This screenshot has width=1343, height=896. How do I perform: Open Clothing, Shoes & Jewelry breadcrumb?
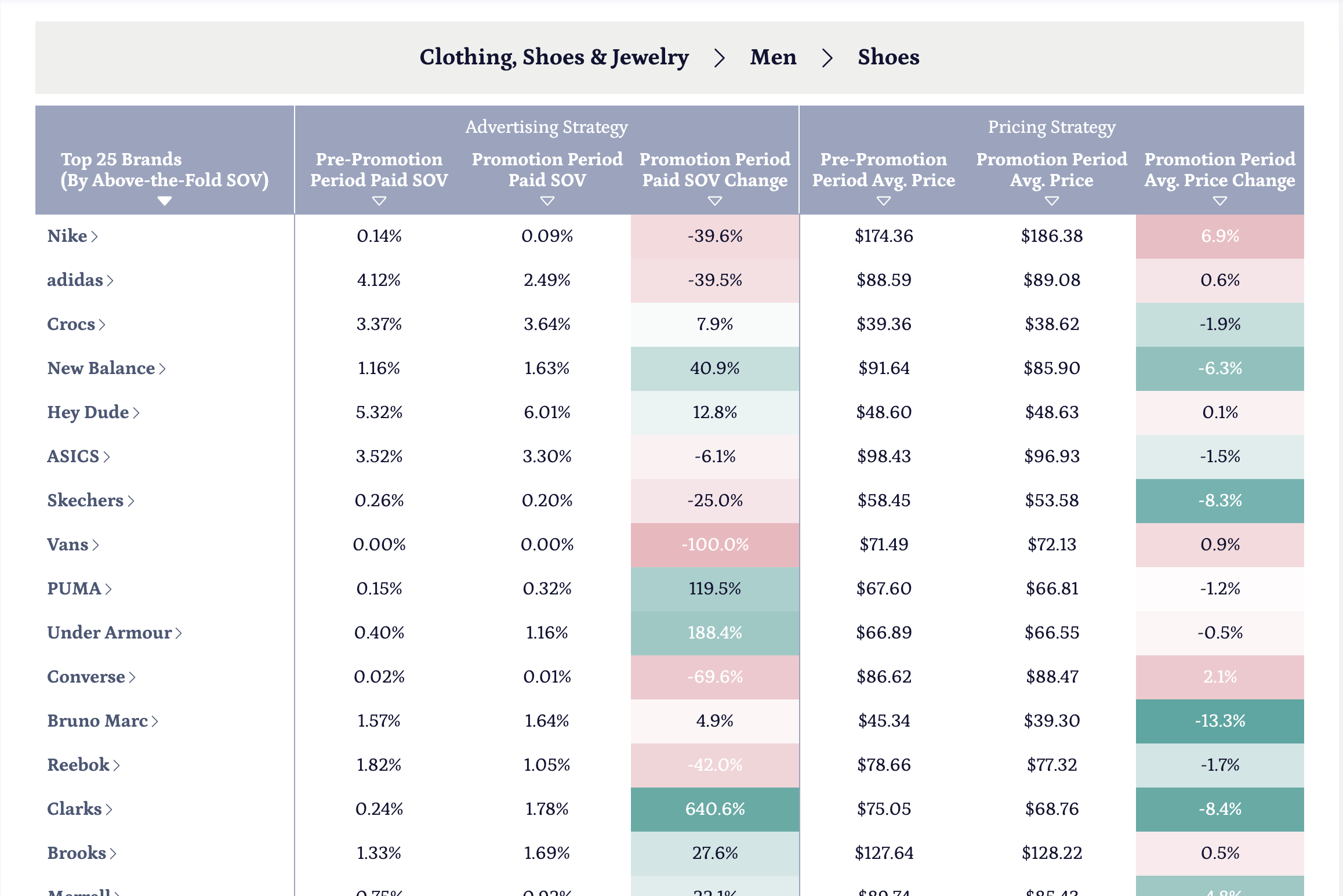(554, 57)
